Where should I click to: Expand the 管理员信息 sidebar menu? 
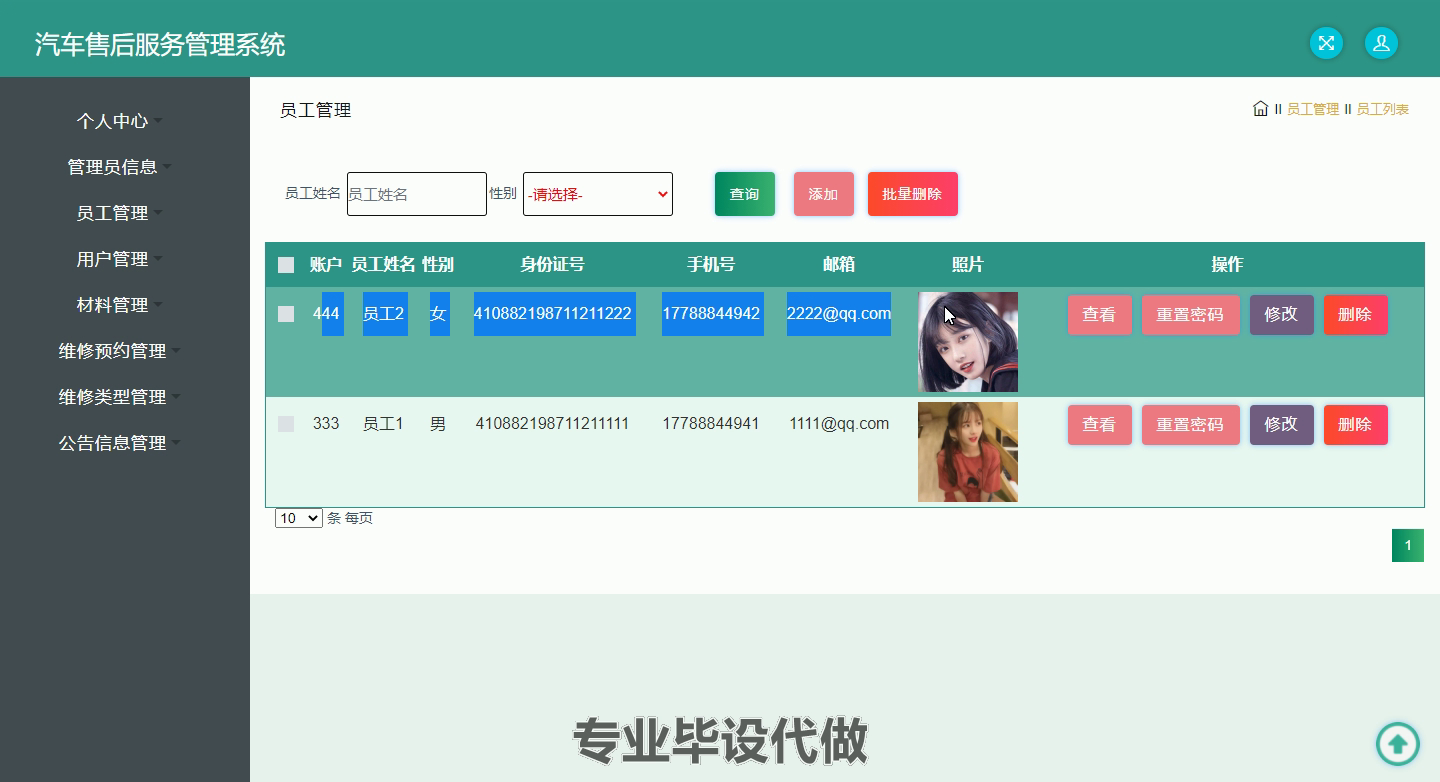(120, 167)
